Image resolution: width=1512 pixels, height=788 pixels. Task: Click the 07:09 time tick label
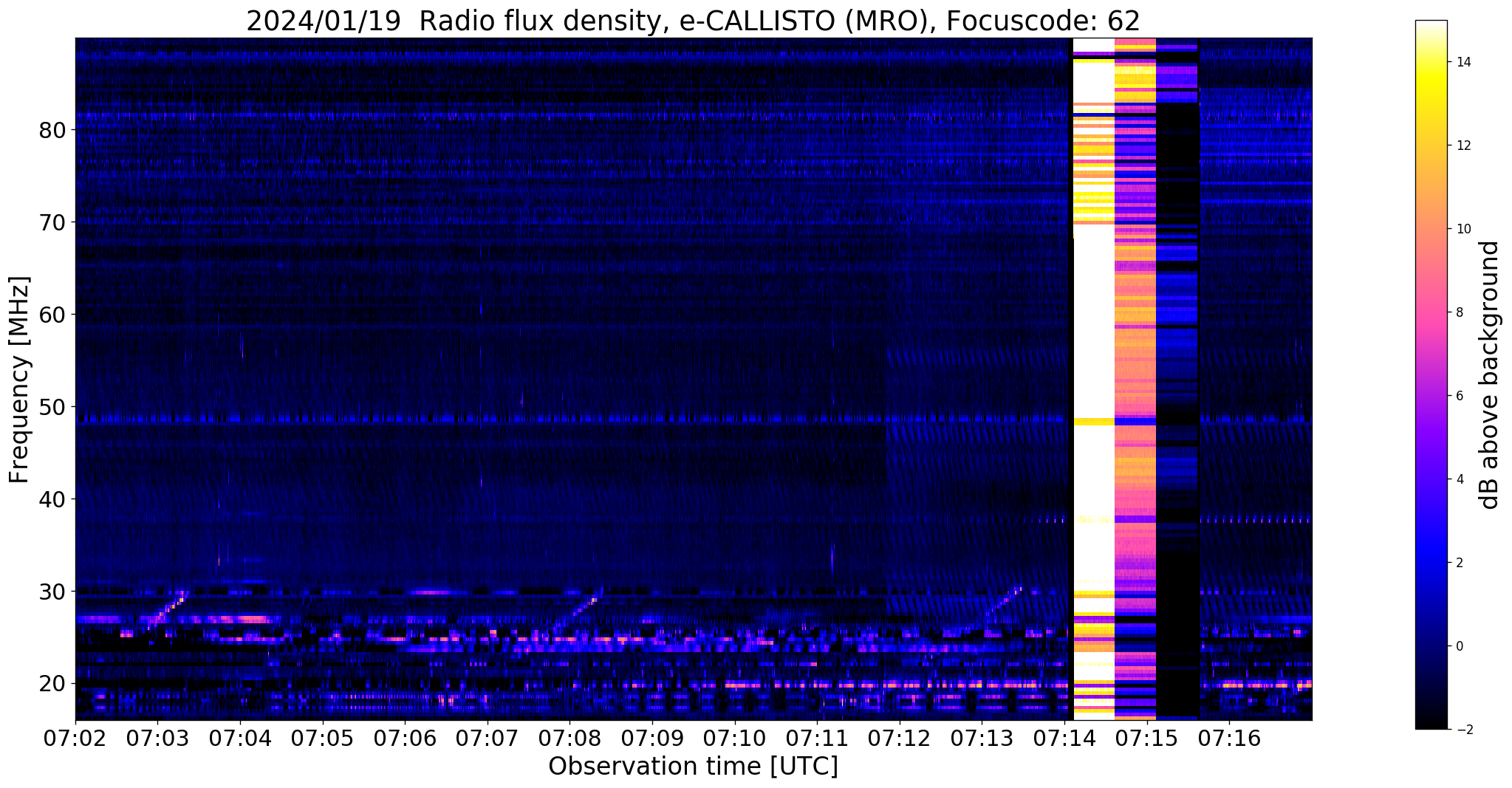(x=652, y=738)
